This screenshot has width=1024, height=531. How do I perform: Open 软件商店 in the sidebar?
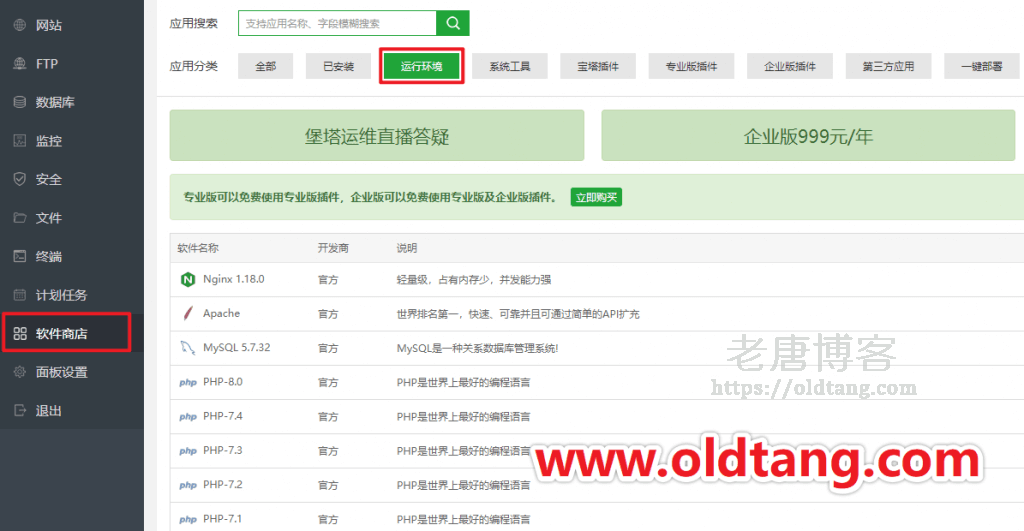pos(62,333)
